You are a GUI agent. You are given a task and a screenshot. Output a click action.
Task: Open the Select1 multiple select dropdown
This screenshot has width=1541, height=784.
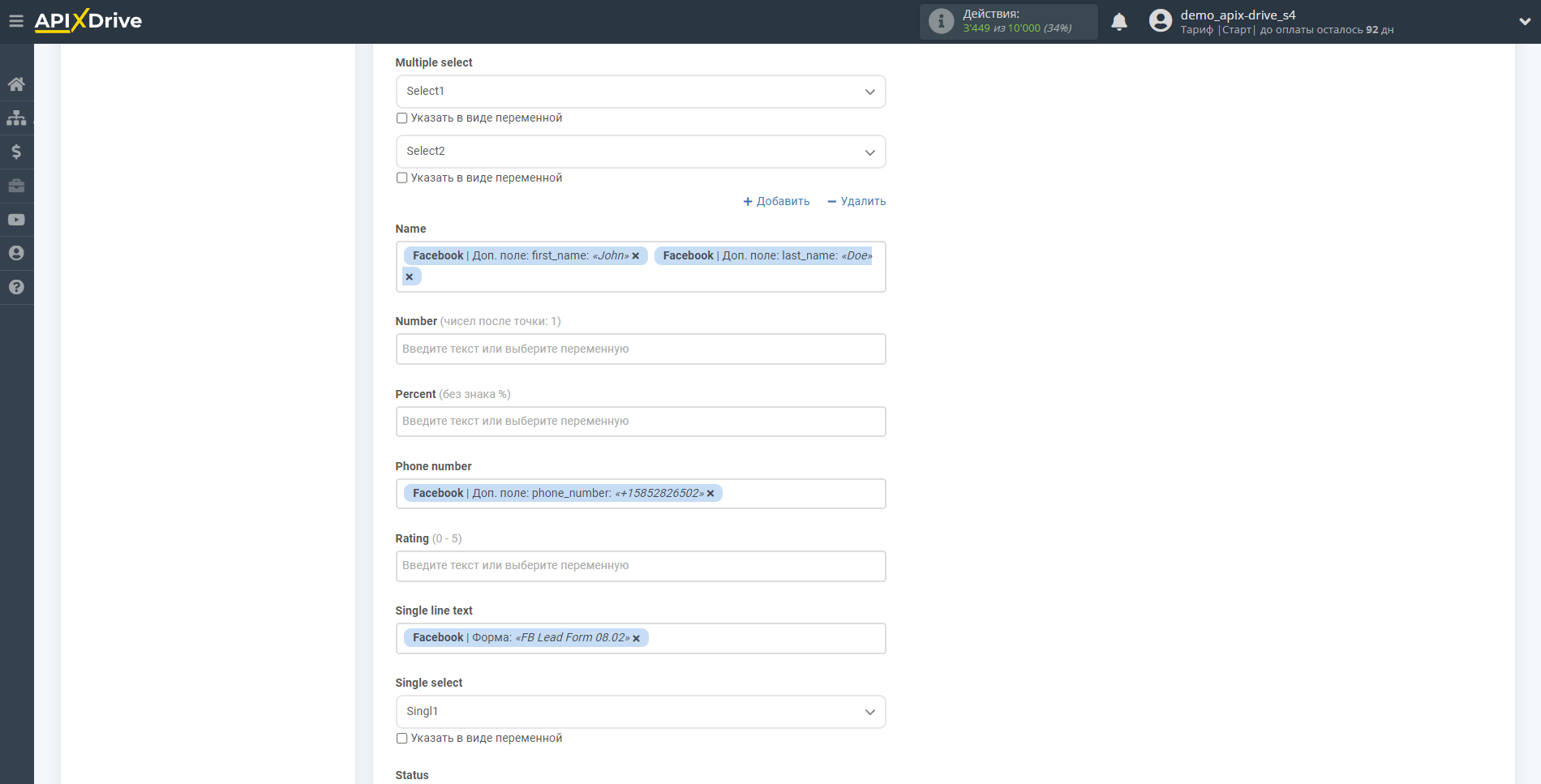click(641, 92)
